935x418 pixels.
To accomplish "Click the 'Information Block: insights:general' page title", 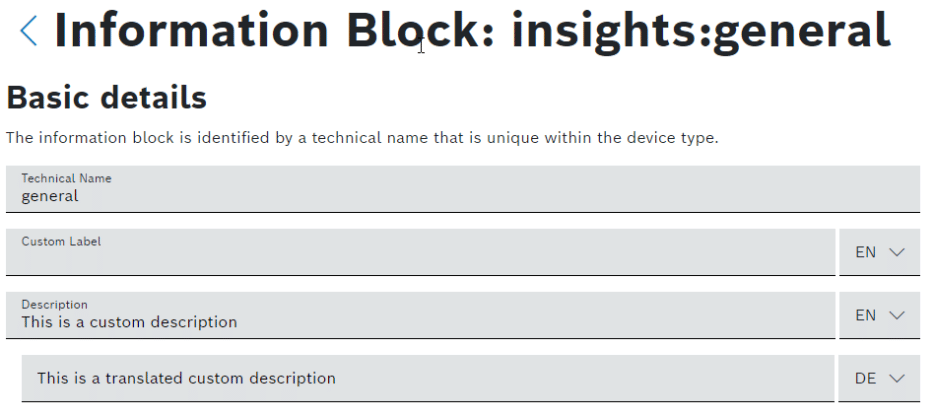I will (471, 31).
